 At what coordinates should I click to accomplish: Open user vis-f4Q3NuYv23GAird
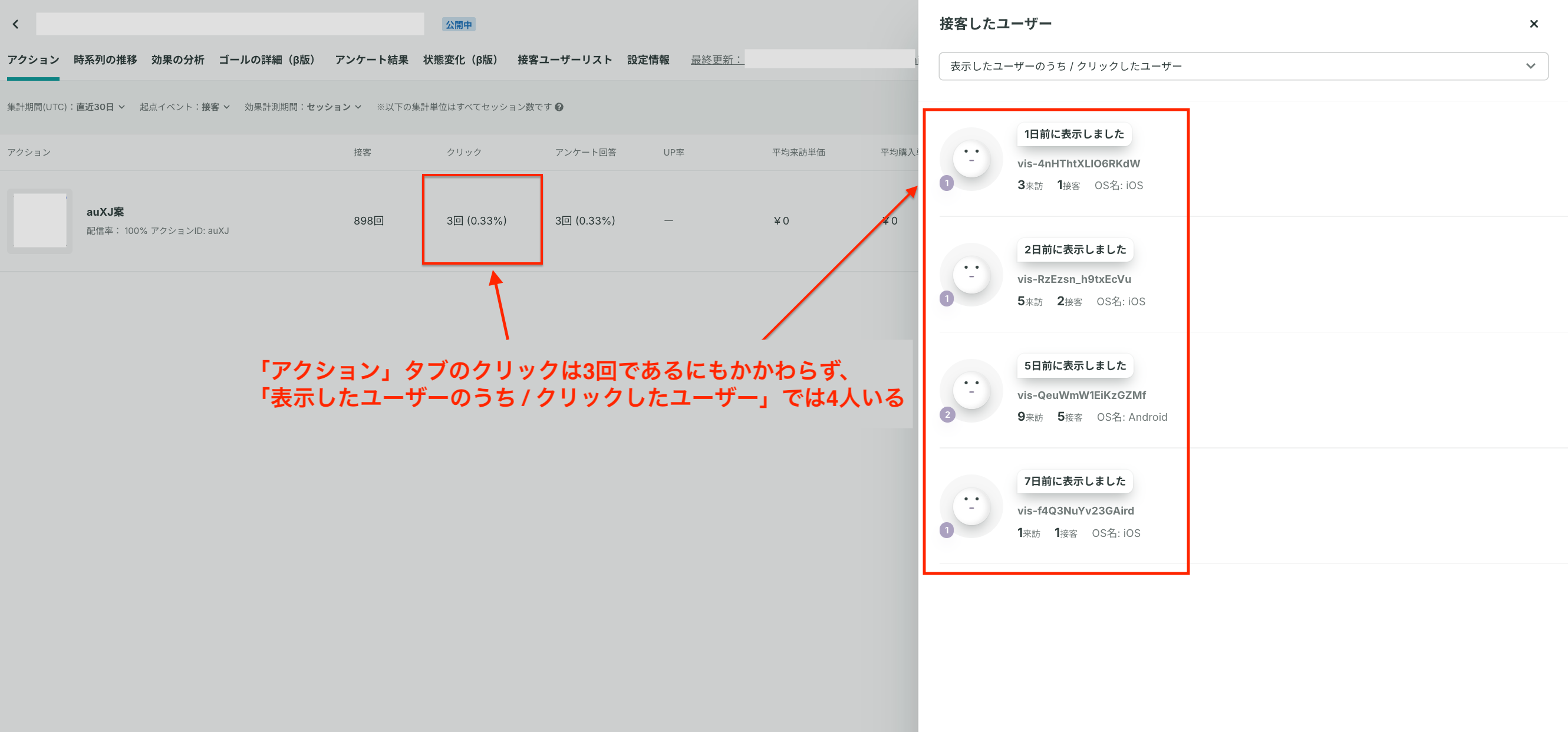click(1076, 510)
